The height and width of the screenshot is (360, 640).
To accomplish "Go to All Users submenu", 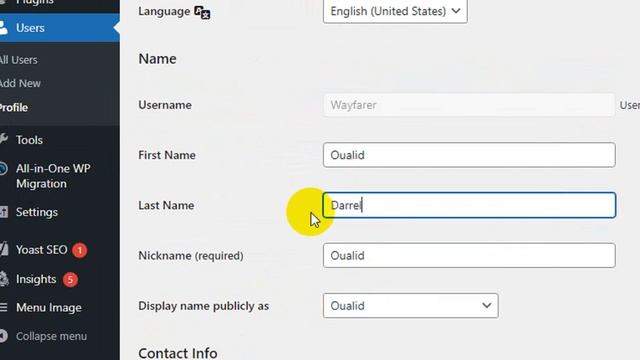I will pyautogui.click(x=19, y=60).
